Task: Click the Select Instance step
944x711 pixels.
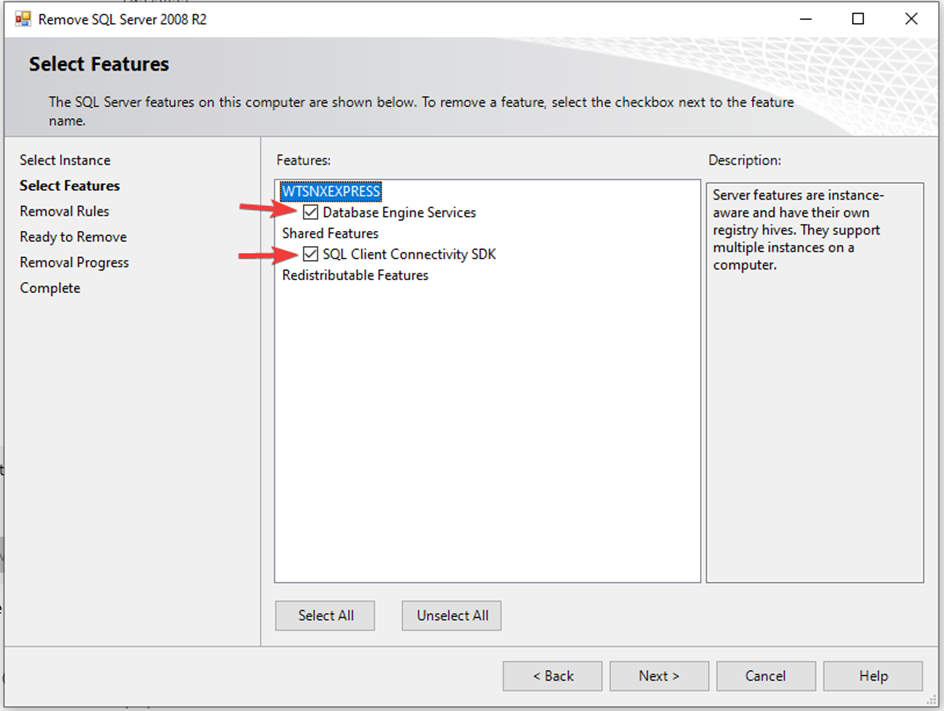Action: tap(65, 160)
